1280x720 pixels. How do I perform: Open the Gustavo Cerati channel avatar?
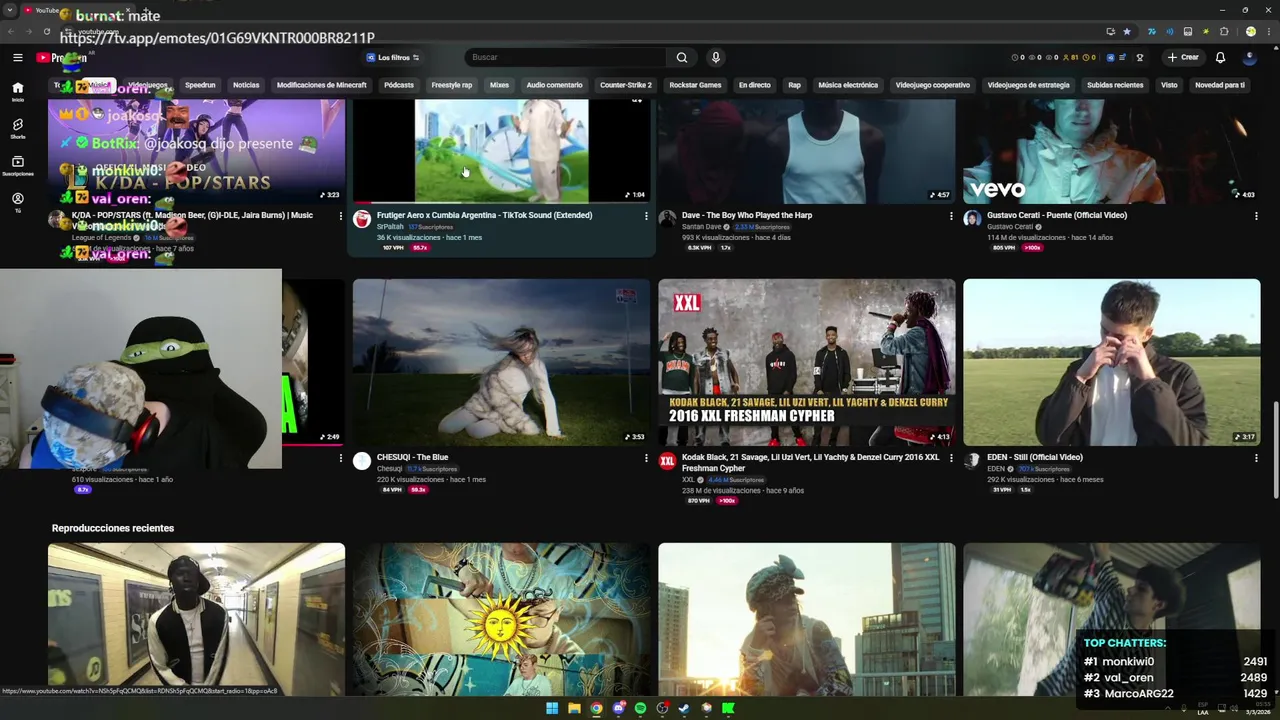(972, 219)
